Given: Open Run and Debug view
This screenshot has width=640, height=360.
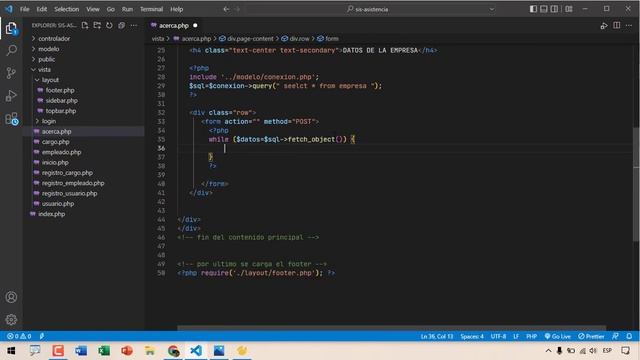Looking at the screenshot, I should [11, 96].
